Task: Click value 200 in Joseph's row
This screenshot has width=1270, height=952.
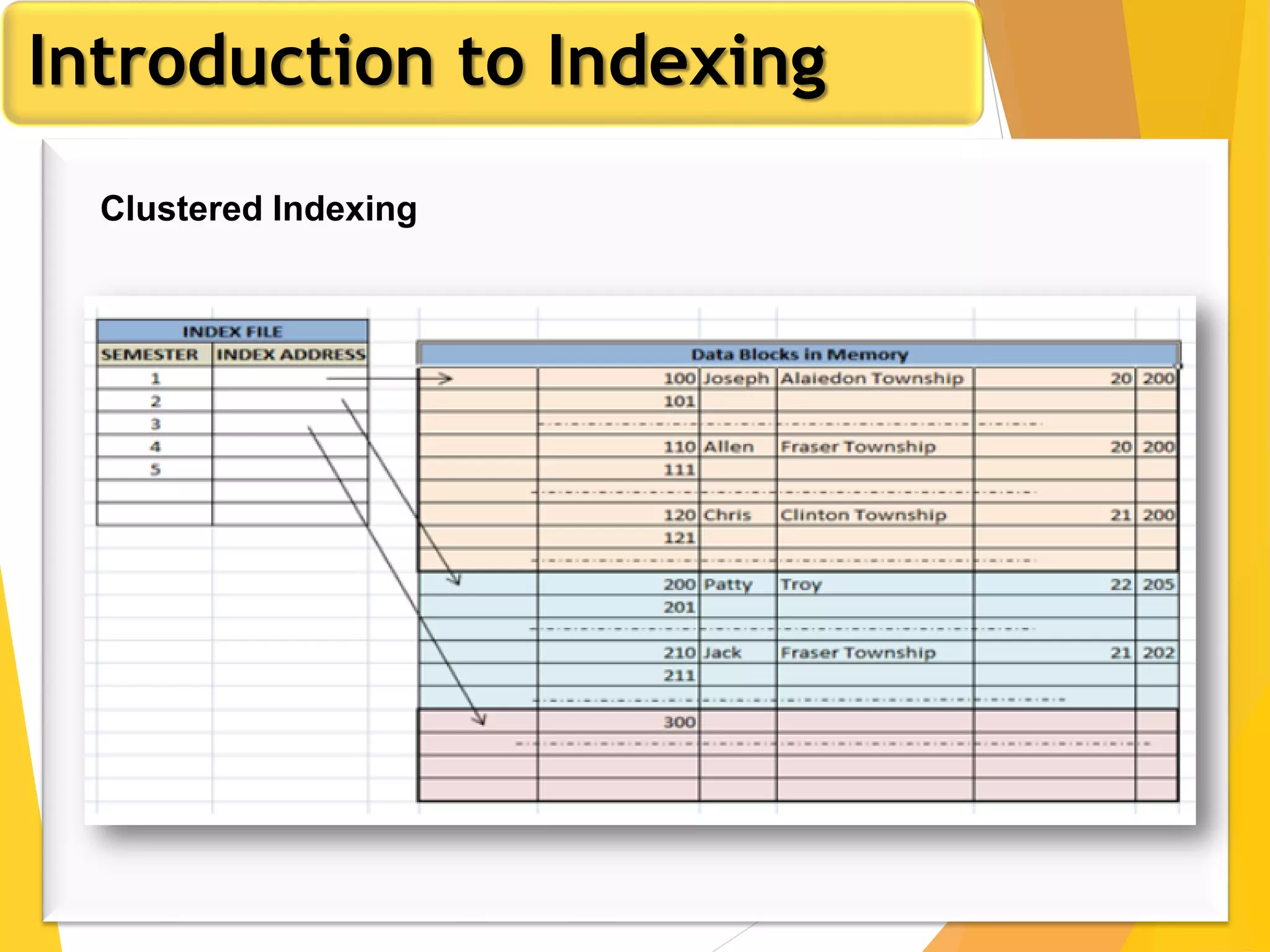Action: 1157,378
